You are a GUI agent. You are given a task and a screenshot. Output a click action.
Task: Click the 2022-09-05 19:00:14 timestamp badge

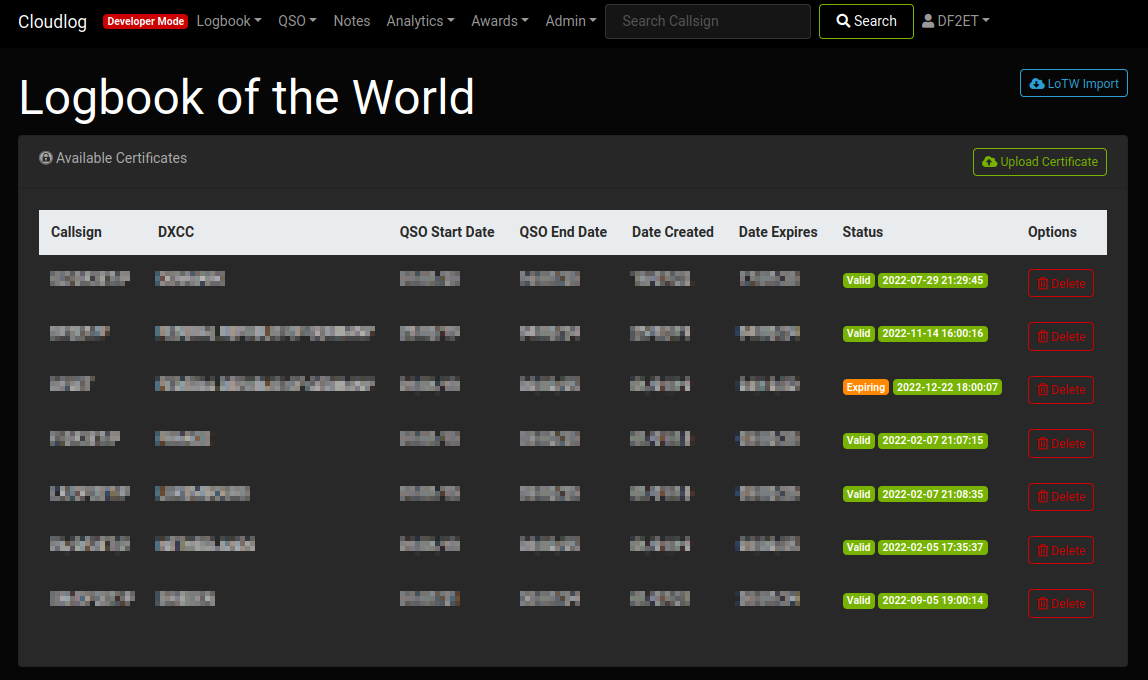pyautogui.click(x=933, y=601)
